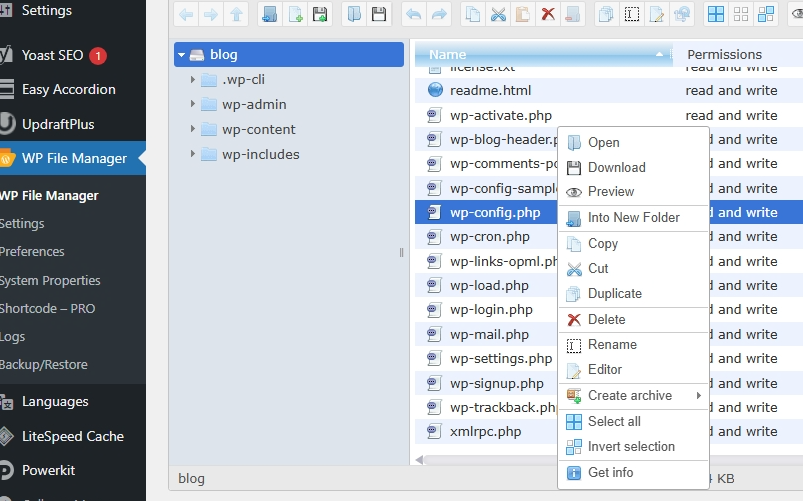Click the Upload files toolbar icon
803x501 pixels.
320,14
